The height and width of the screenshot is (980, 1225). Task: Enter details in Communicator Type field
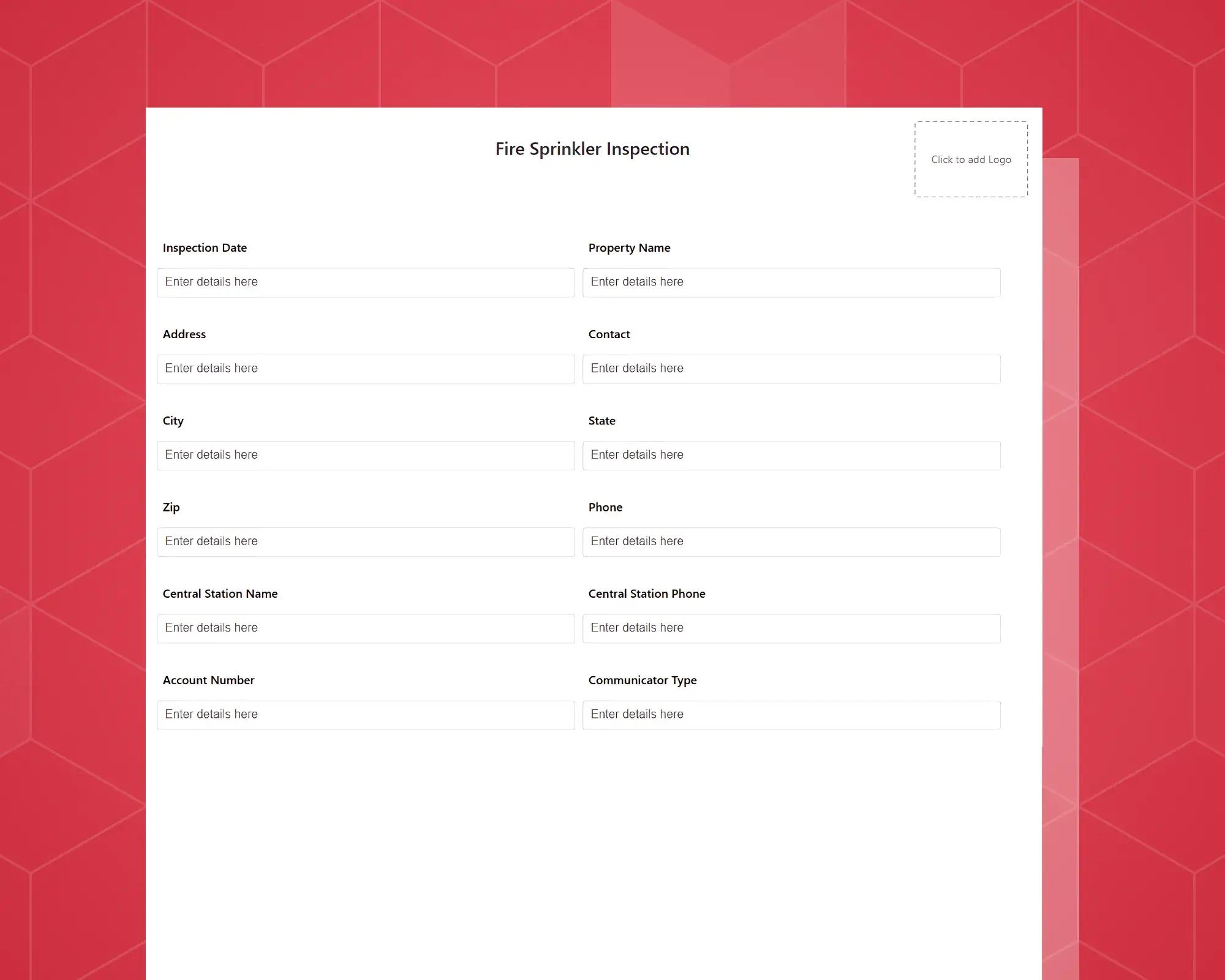click(x=791, y=714)
